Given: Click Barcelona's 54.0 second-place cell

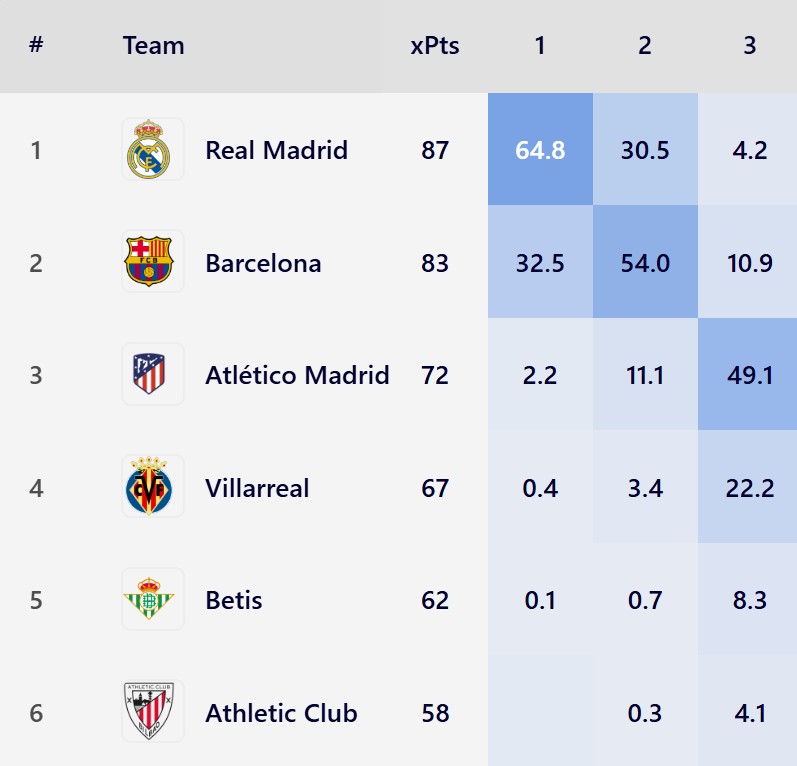Looking at the screenshot, I should pos(645,263).
